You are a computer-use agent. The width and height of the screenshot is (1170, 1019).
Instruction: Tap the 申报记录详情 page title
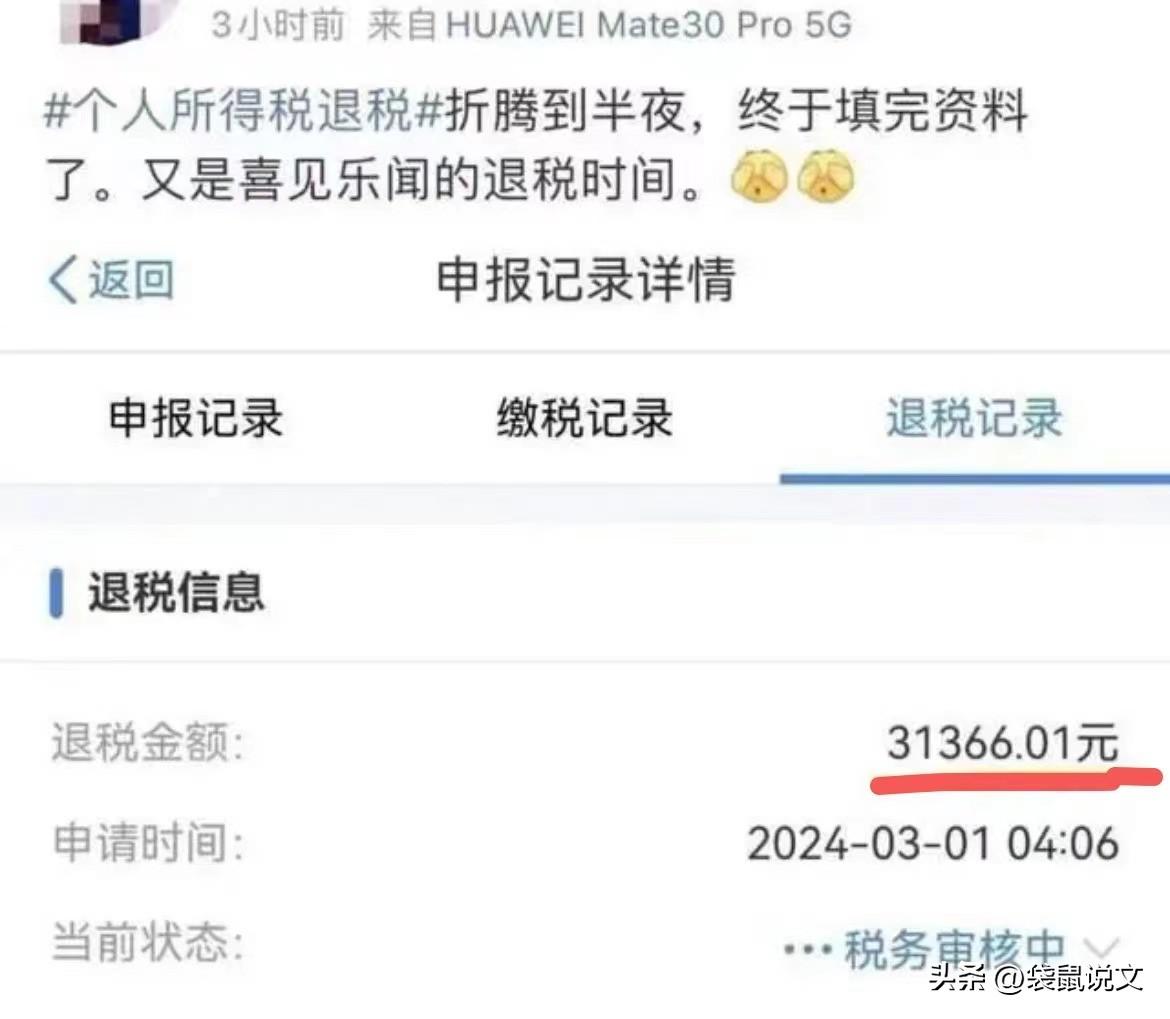pos(586,280)
